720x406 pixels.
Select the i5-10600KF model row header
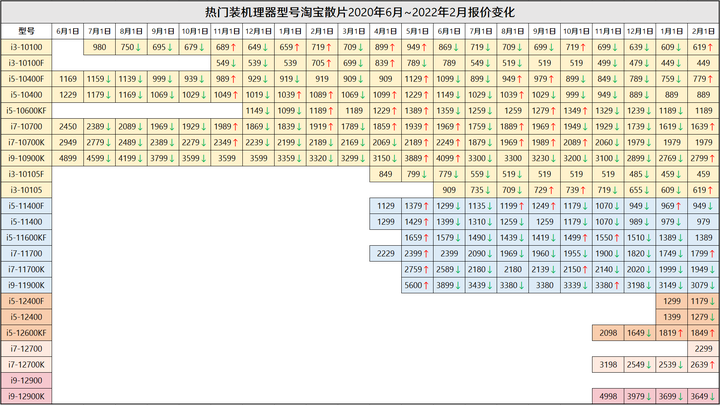click(x=26, y=111)
